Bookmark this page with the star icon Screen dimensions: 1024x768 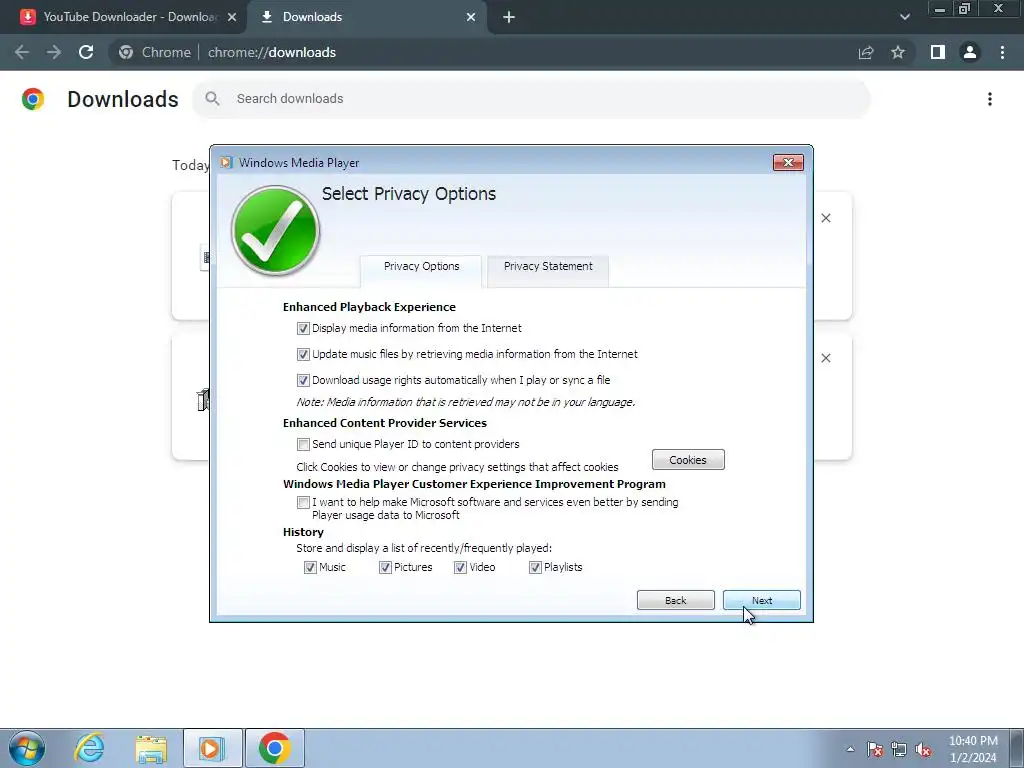[x=898, y=52]
